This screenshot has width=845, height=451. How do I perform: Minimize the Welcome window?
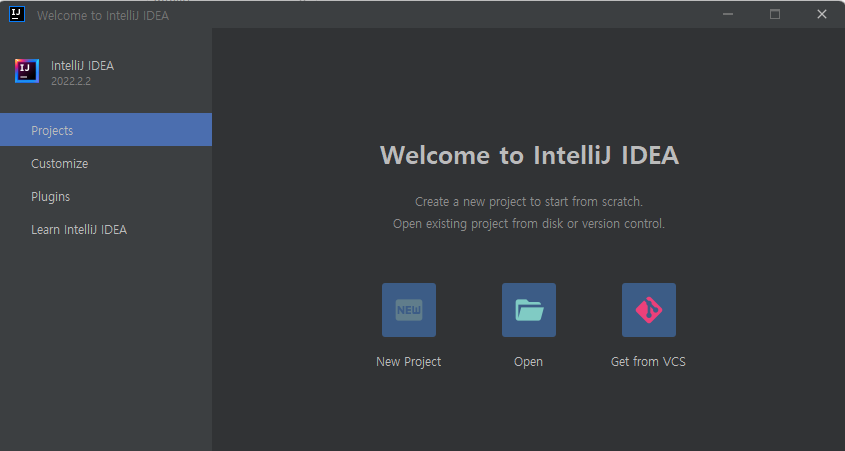tap(728, 15)
